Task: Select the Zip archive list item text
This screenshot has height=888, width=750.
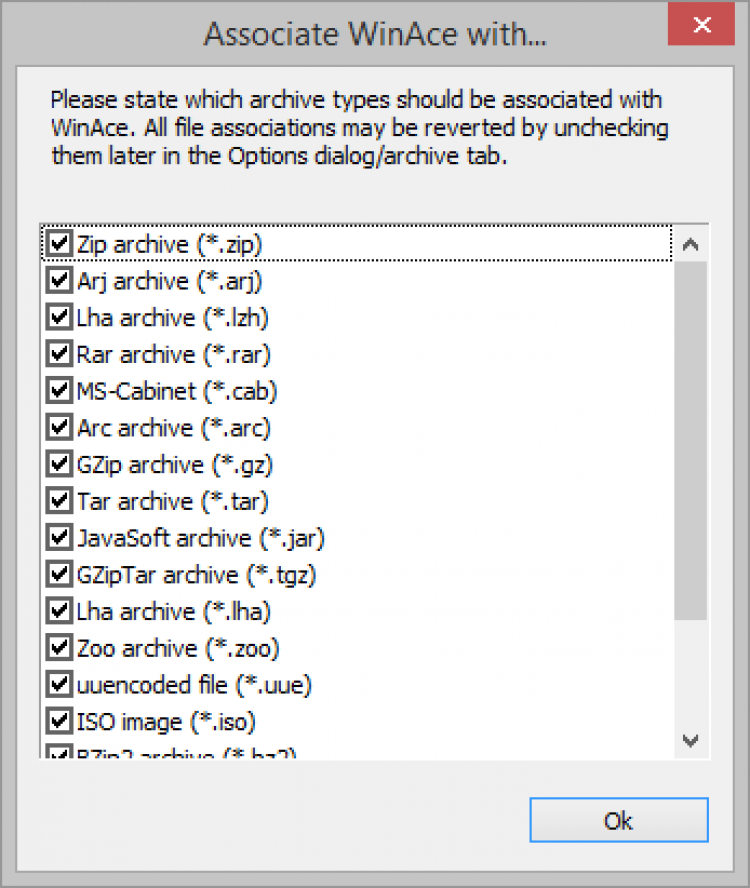Action: 169,244
